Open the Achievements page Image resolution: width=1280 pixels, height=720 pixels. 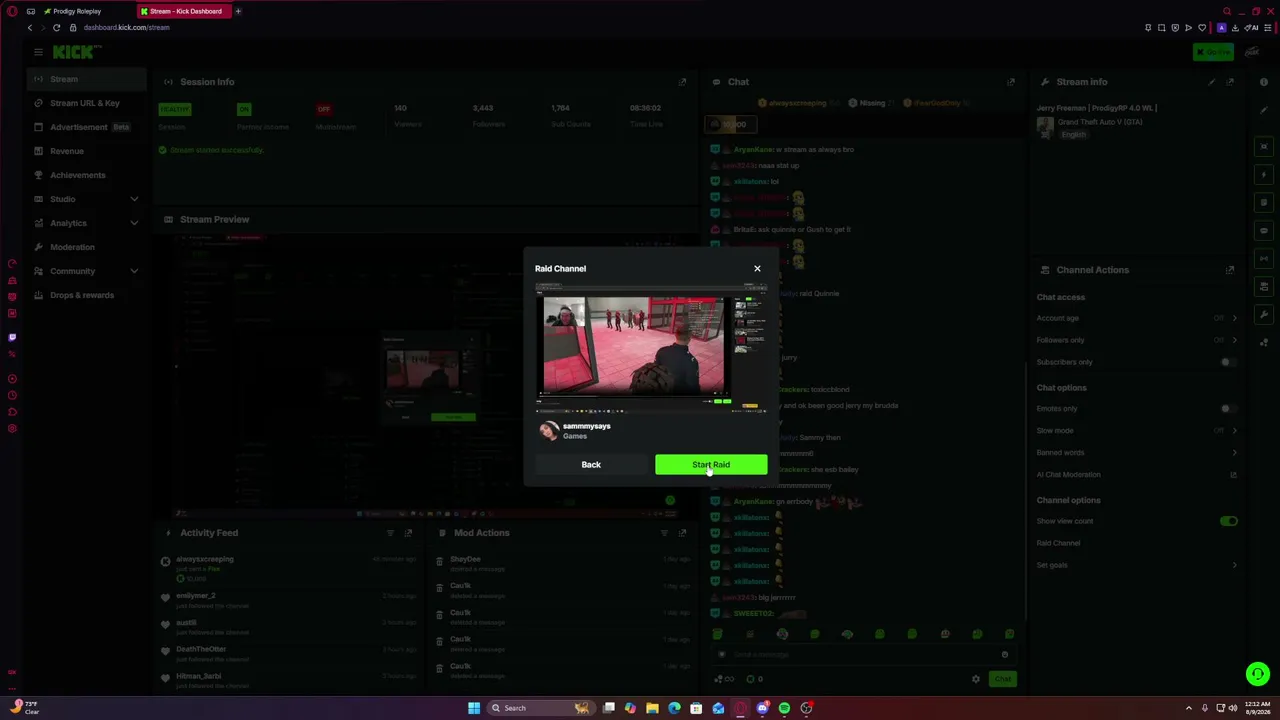pyautogui.click(x=88, y=175)
